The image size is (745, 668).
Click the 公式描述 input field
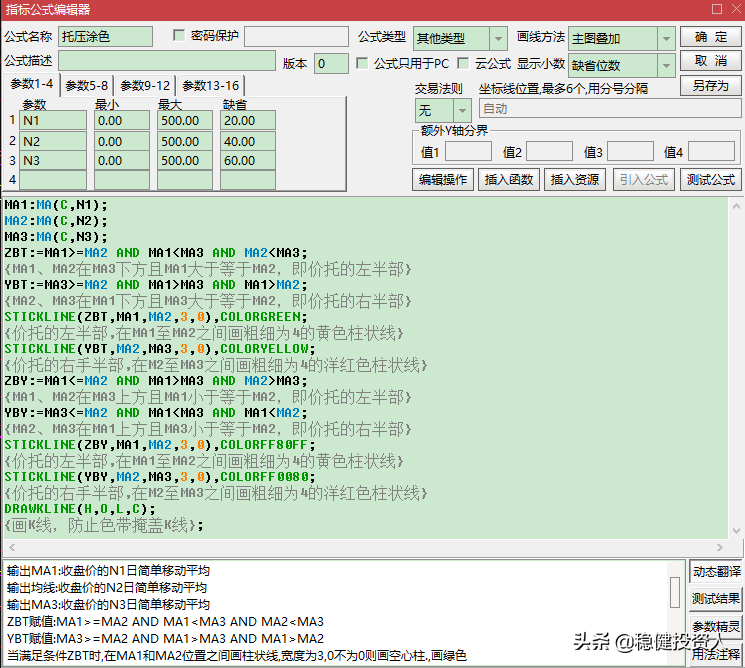pos(167,61)
